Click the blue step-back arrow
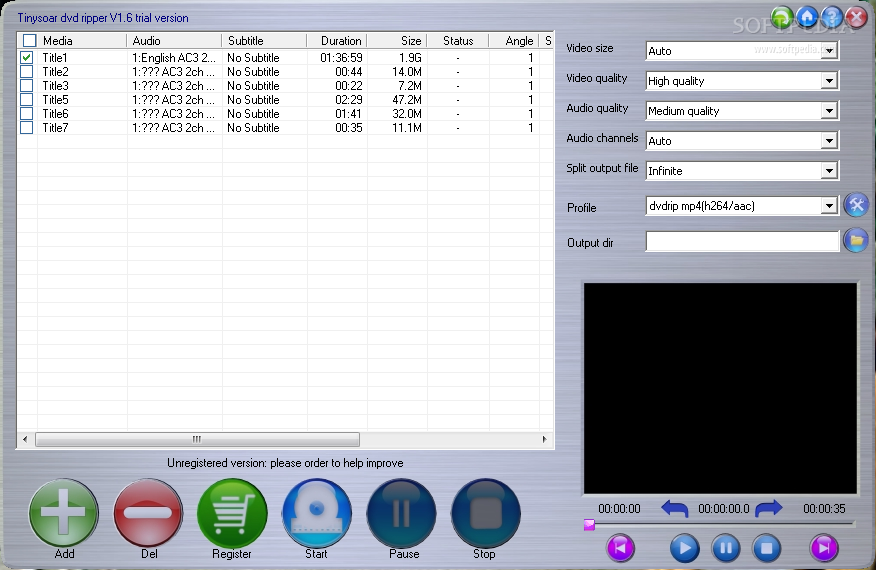876x570 pixels. (x=674, y=509)
